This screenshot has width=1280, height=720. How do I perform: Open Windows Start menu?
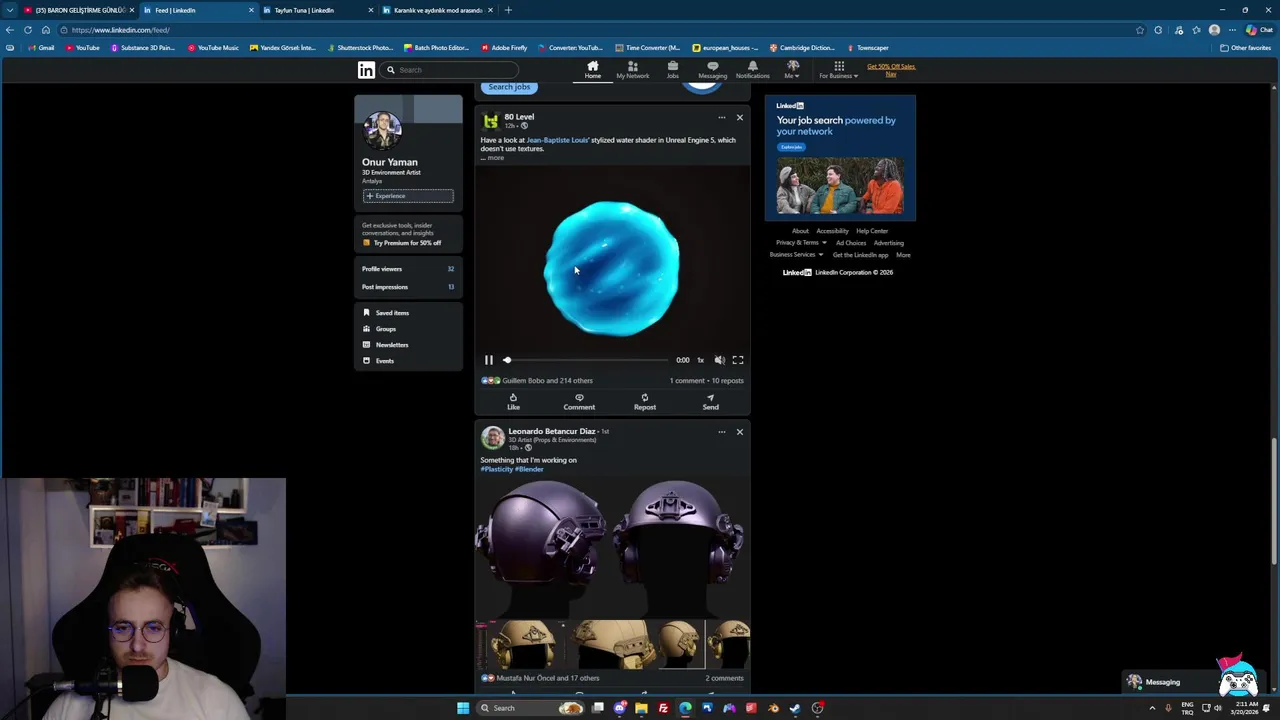[463, 708]
